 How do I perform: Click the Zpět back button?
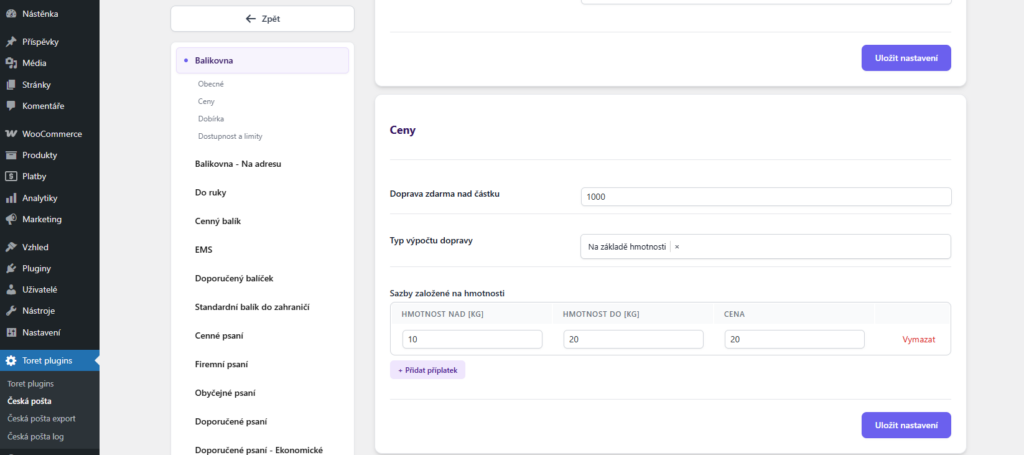pyautogui.click(x=262, y=19)
